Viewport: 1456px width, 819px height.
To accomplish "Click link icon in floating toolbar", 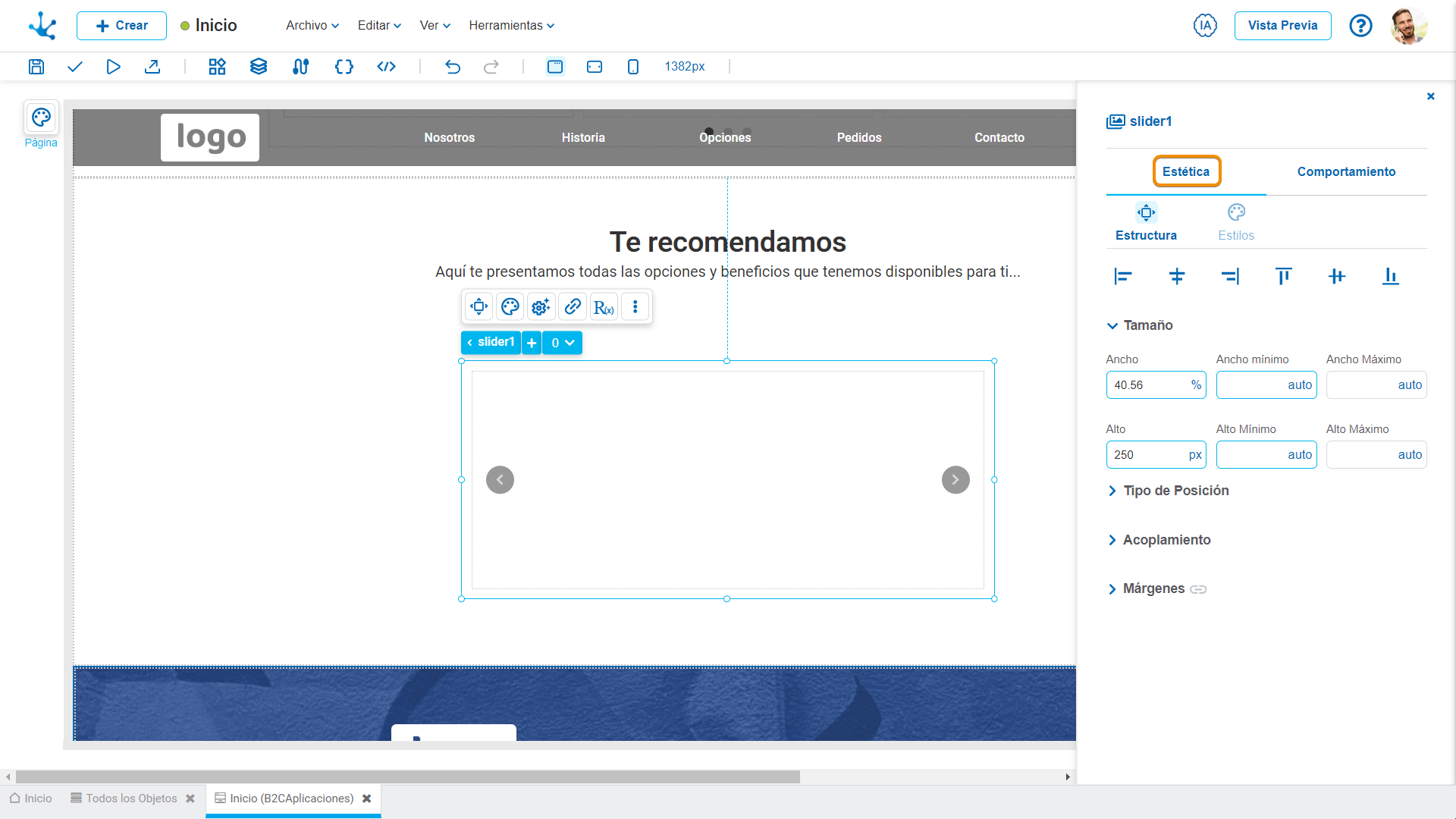I will pos(573,307).
